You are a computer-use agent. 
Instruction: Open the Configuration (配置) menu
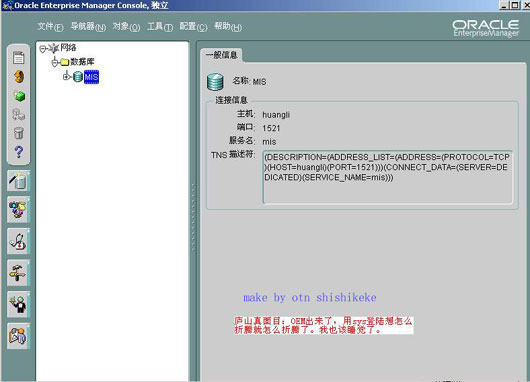coord(193,27)
